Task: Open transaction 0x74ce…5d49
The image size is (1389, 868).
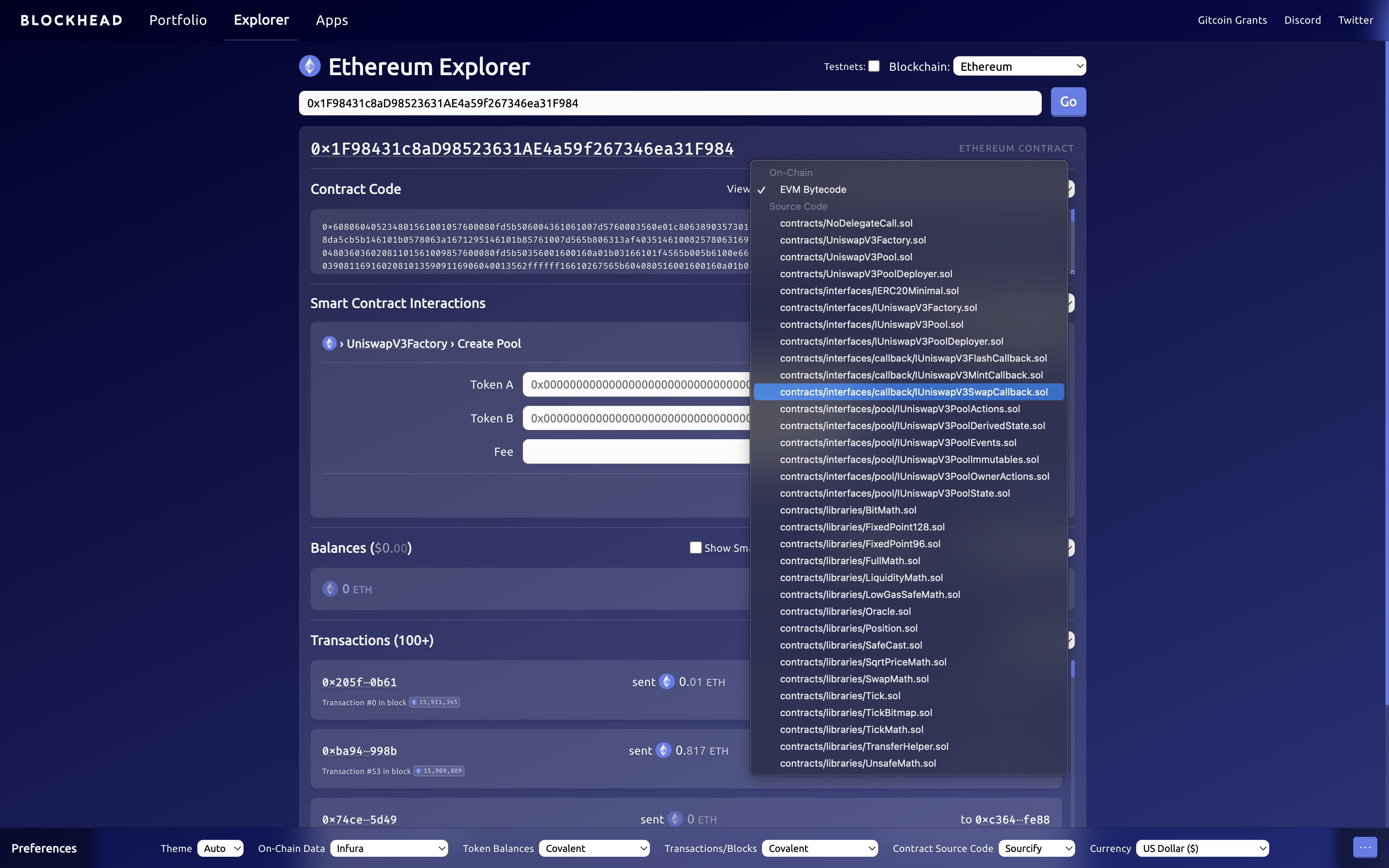Action: (359, 820)
